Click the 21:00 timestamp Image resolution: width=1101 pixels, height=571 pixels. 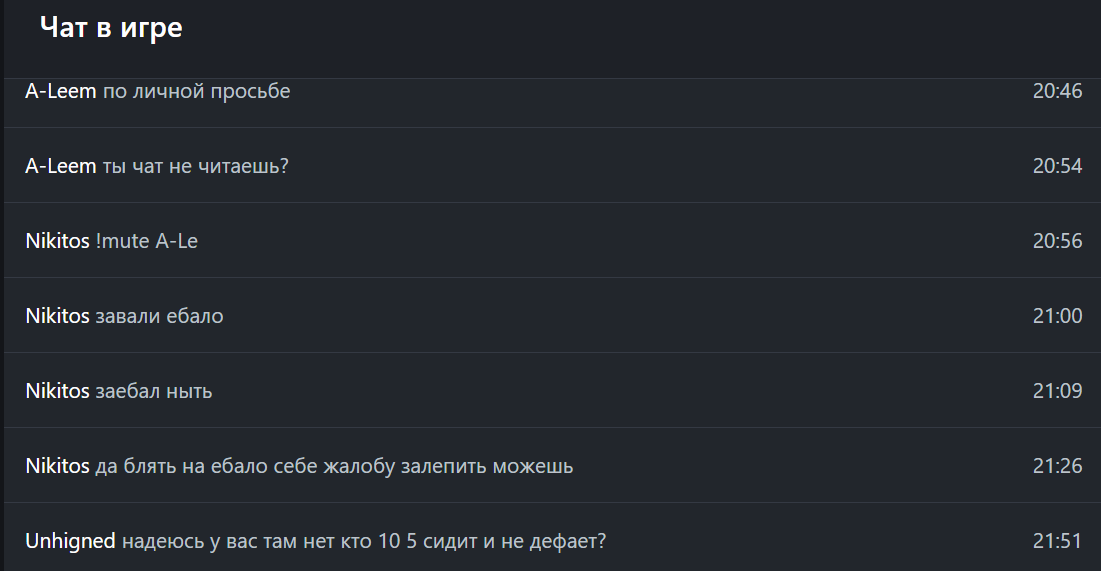point(1057,316)
